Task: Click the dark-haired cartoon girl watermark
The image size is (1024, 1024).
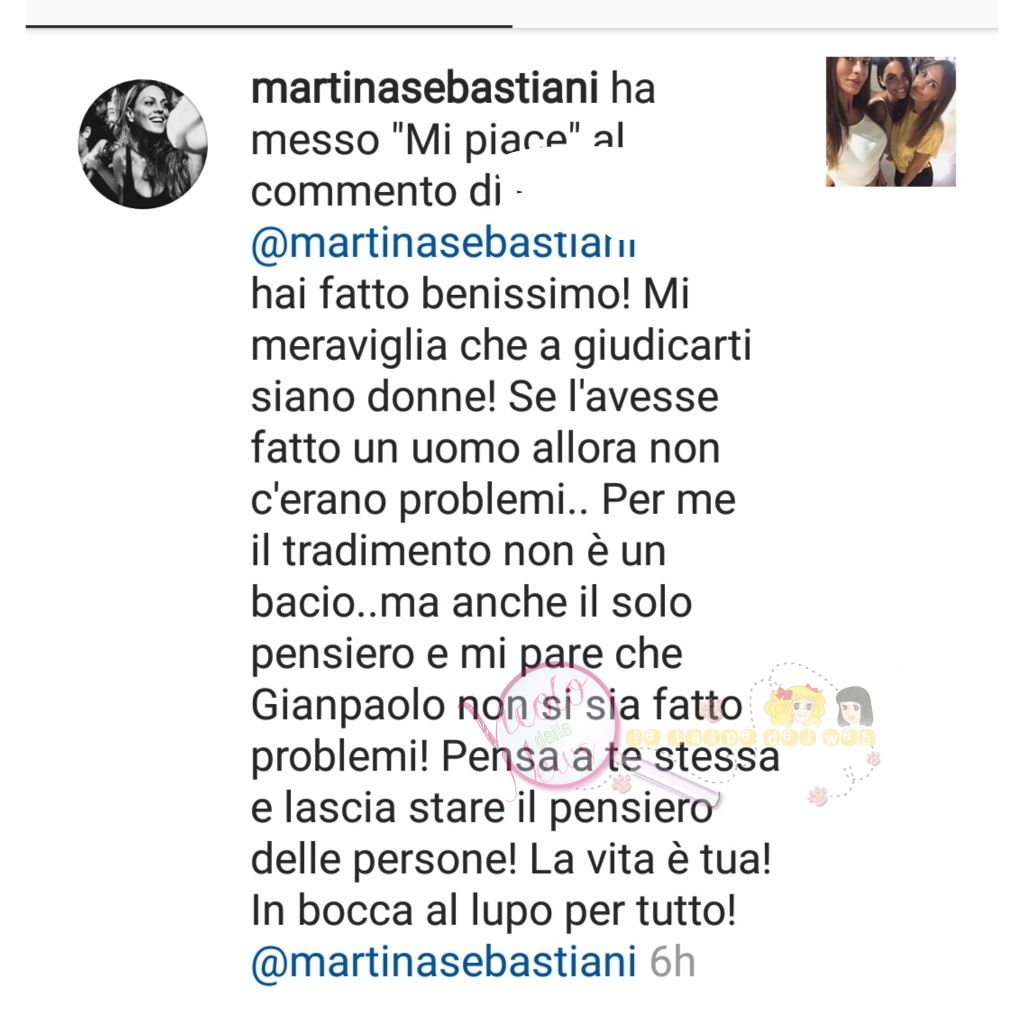Action: 855,706
